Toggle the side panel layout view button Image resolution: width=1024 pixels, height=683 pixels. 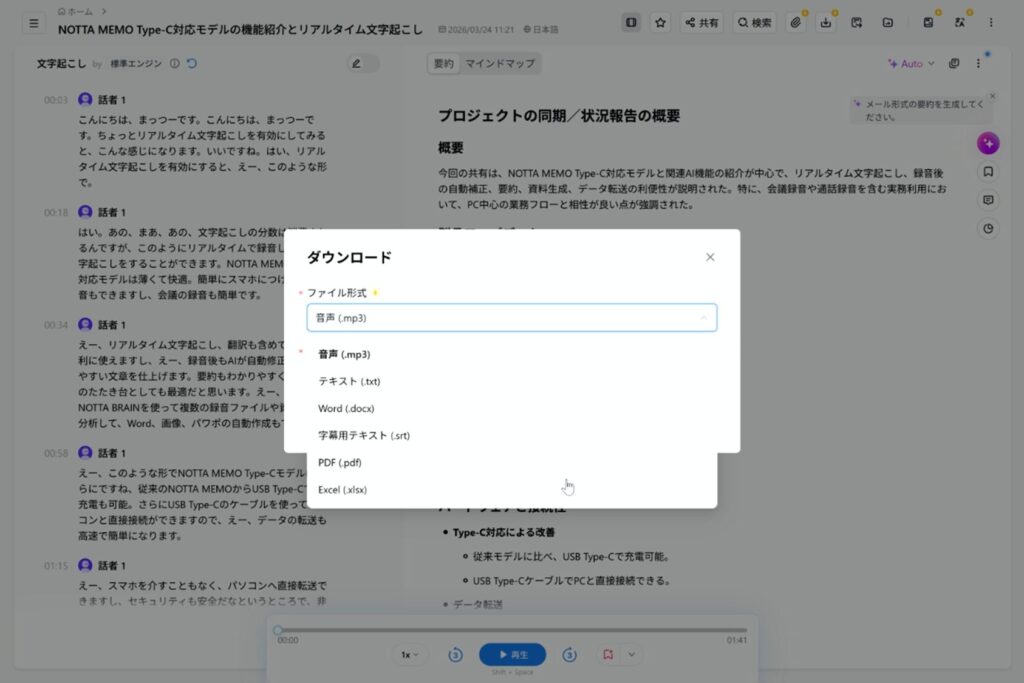pos(631,22)
